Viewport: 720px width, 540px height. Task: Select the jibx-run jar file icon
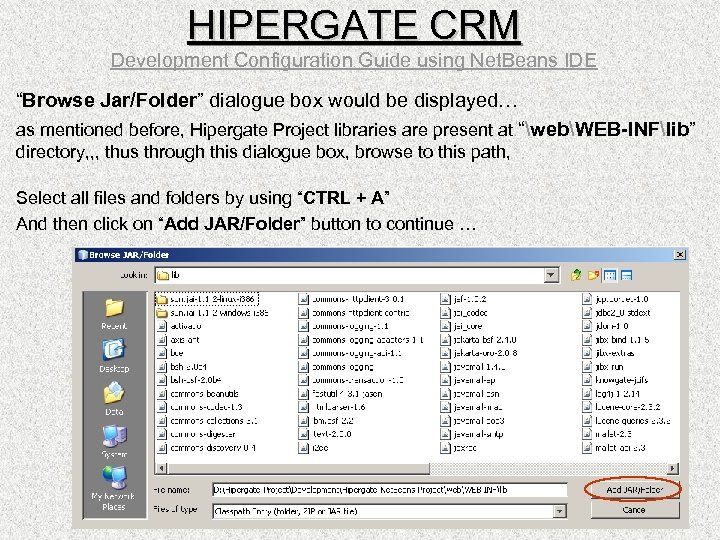[587, 367]
